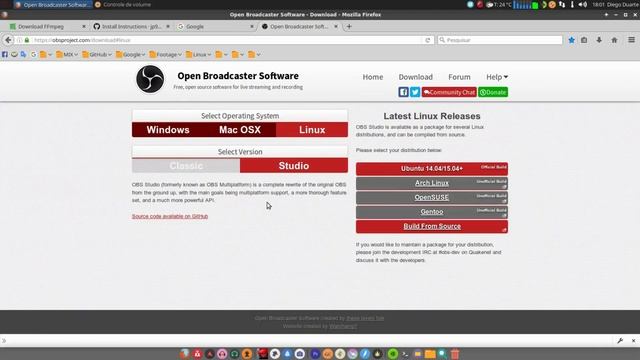This screenshot has height=360, width=640.
Task: Click the Facebook bookmark icon in bookmarks bar
Action: [5, 54]
